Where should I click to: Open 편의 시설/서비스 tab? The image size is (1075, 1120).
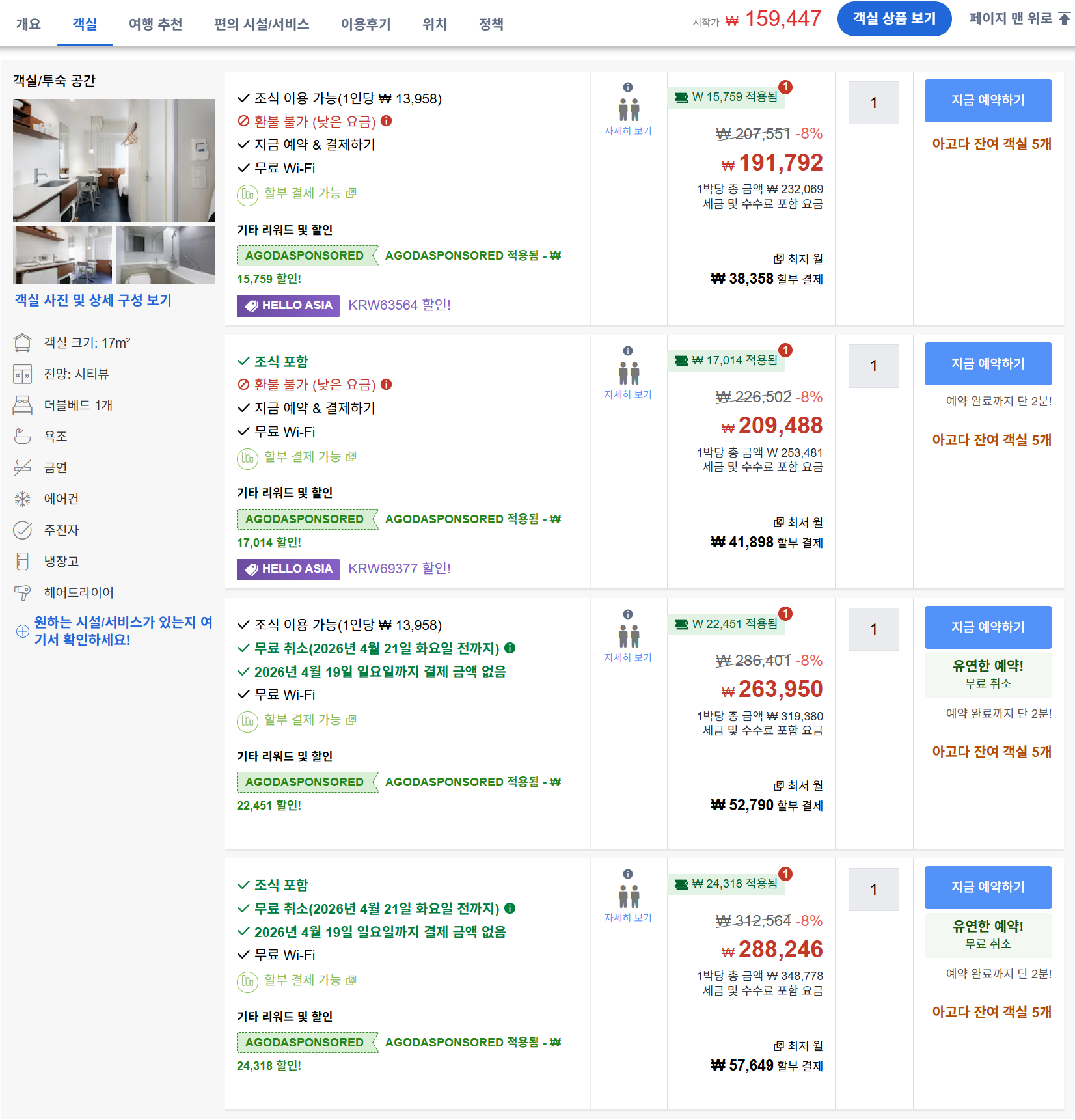click(262, 24)
